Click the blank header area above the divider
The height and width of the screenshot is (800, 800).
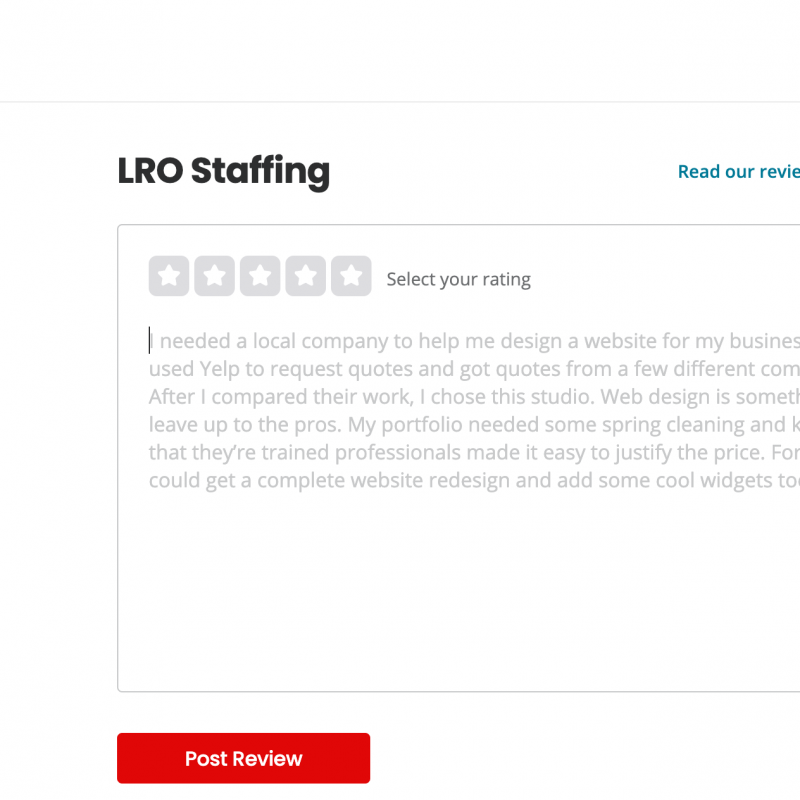point(400,50)
